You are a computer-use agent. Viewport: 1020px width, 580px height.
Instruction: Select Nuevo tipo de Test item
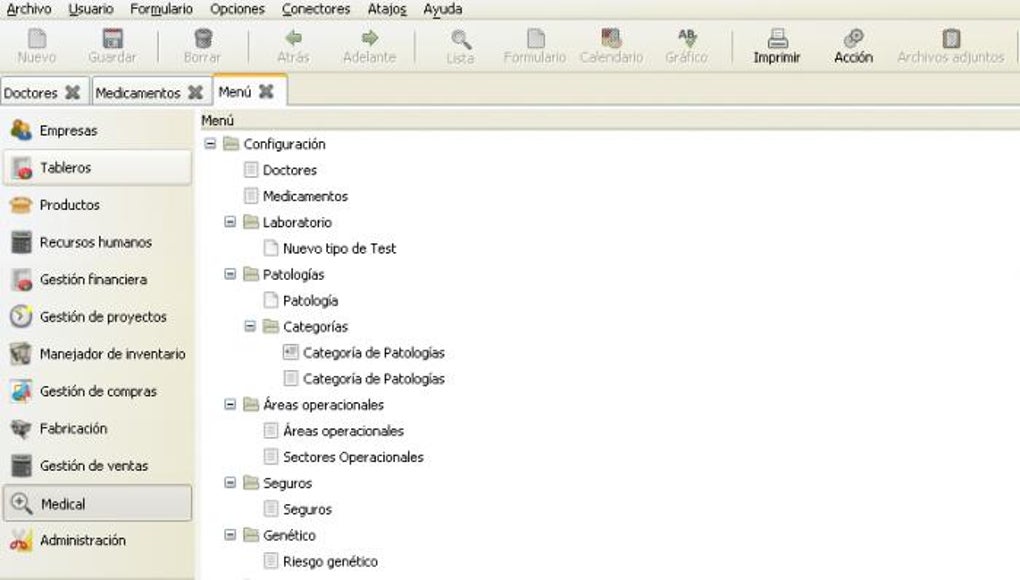click(340, 248)
